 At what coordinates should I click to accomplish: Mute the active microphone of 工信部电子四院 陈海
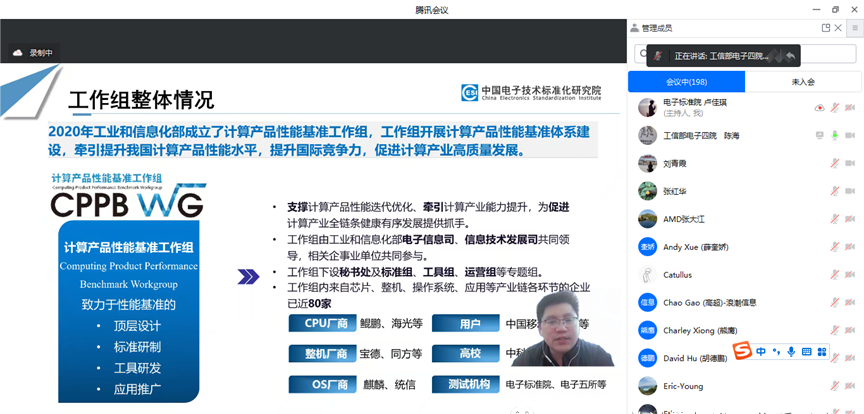(x=835, y=135)
